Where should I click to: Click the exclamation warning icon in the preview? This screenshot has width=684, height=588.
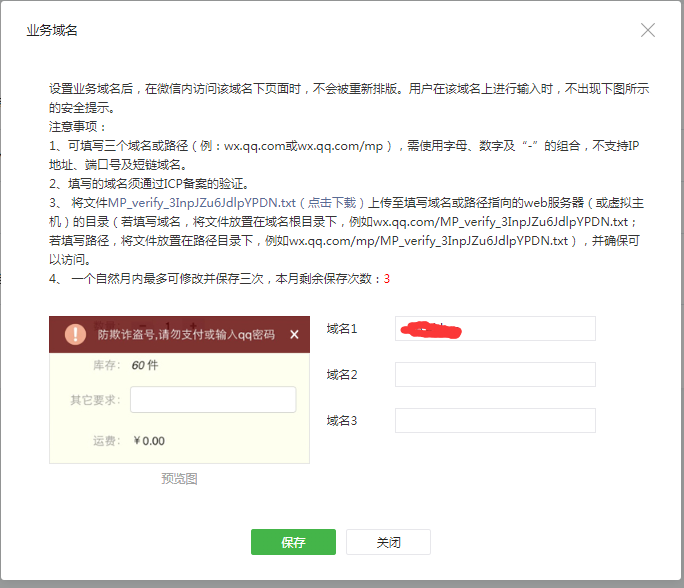[x=75, y=334]
